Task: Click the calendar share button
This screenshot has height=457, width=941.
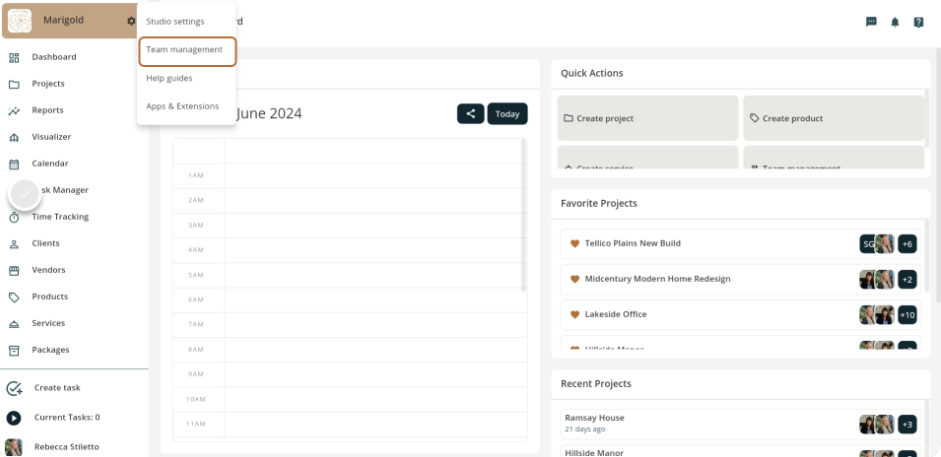Action: pos(470,113)
